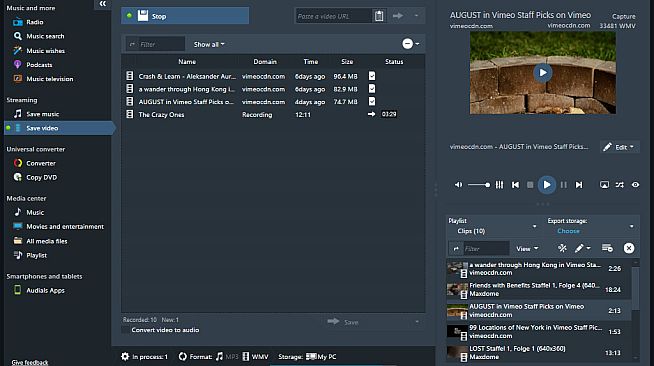Open the Show all dropdown
654x366 pixels.
[x=209, y=44]
